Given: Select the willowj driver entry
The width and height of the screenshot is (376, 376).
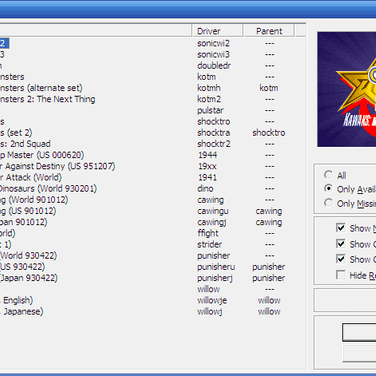Looking at the screenshot, I should 210,312.
